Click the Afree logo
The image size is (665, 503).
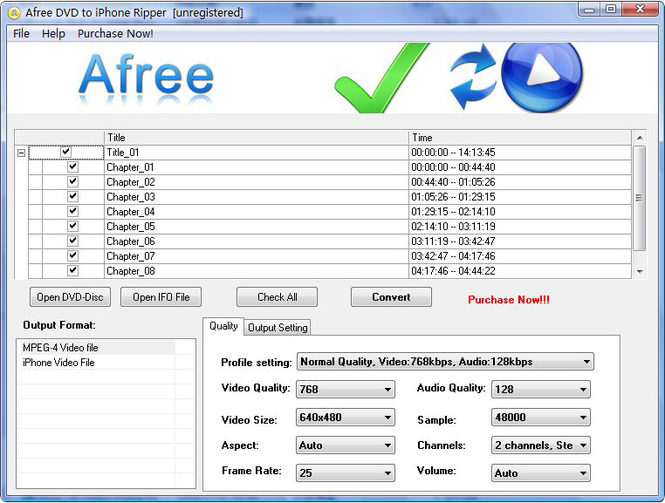pos(146,77)
